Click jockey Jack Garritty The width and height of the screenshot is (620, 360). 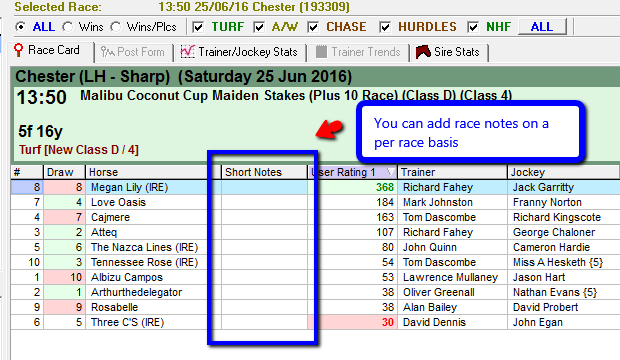click(x=543, y=187)
